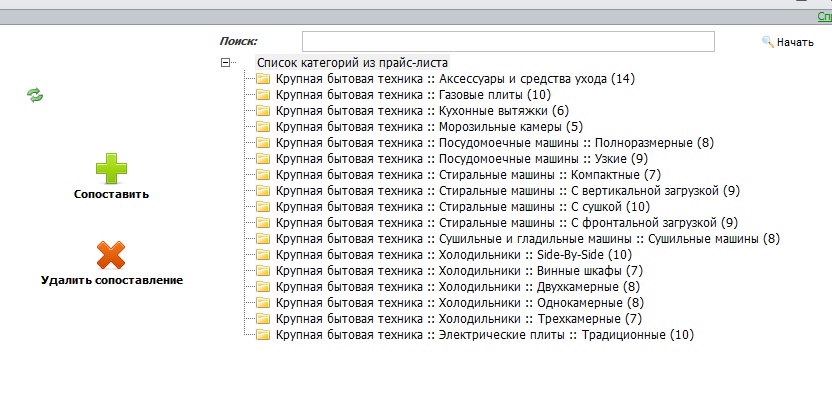832x408 pixels.
Task: Click folder icon of С вертикальной загрузкой row
Action: (263, 190)
